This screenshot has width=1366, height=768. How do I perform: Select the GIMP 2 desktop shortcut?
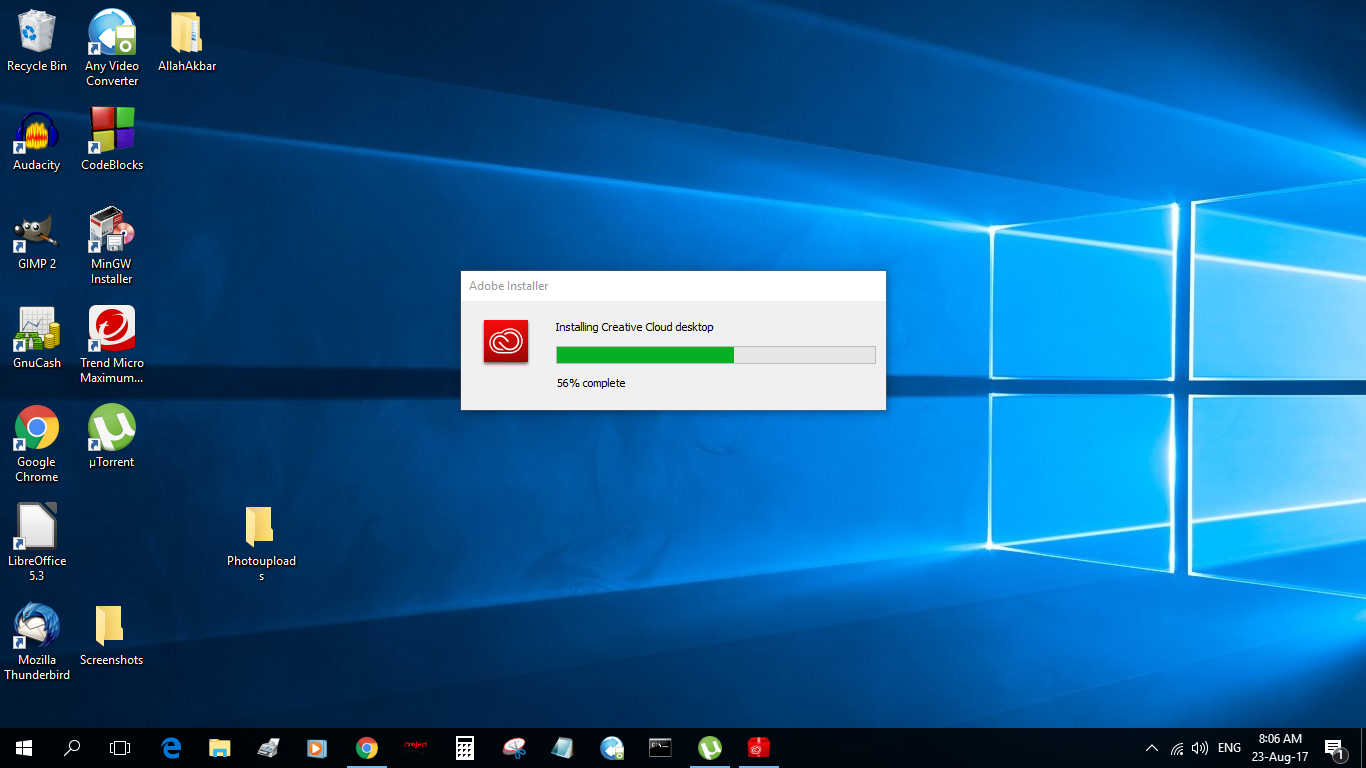click(x=37, y=239)
